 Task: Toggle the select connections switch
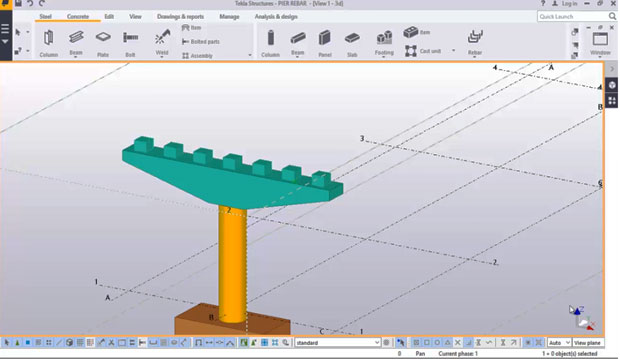tap(17, 343)
